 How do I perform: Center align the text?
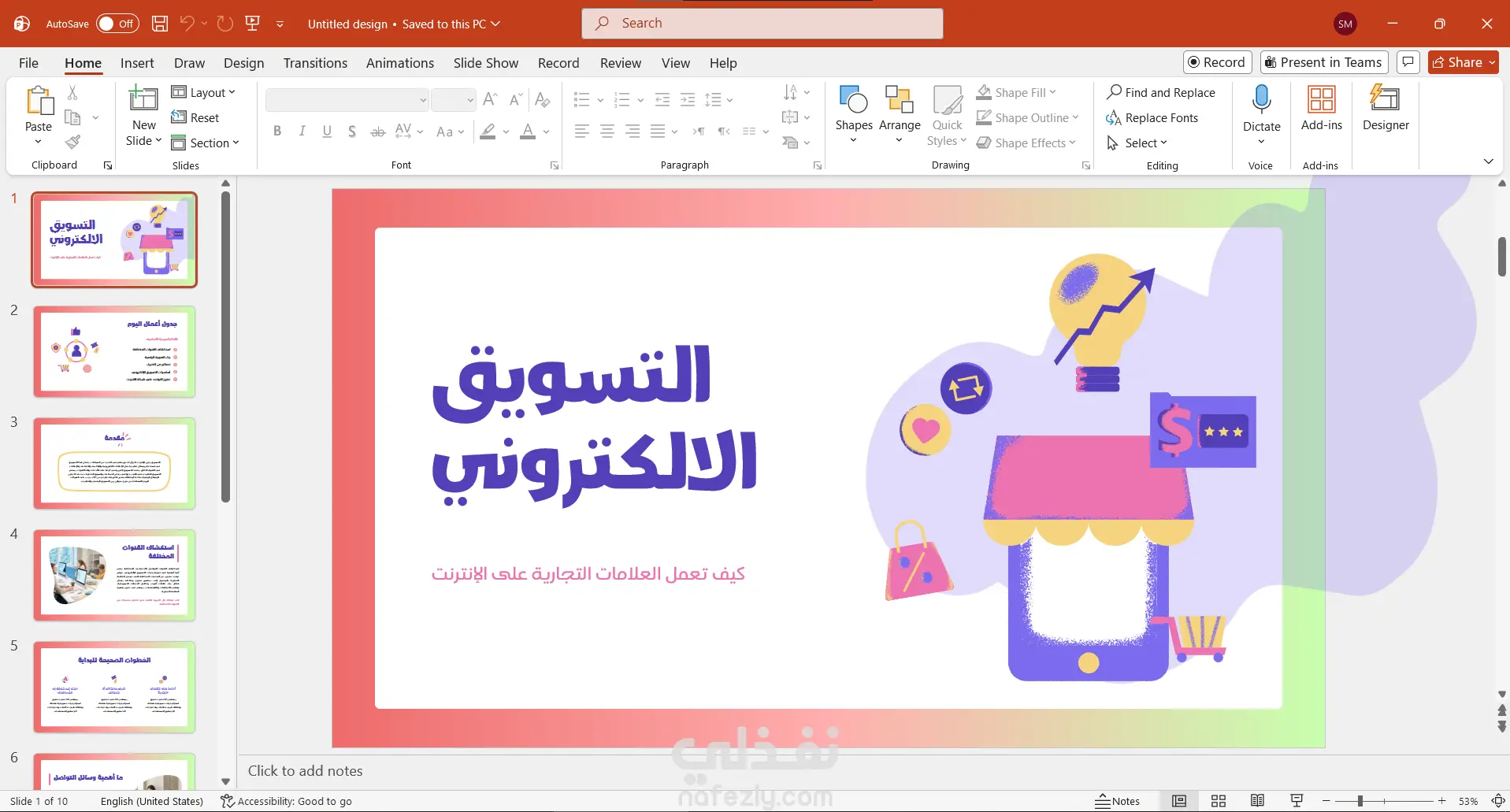coord(607,132)
